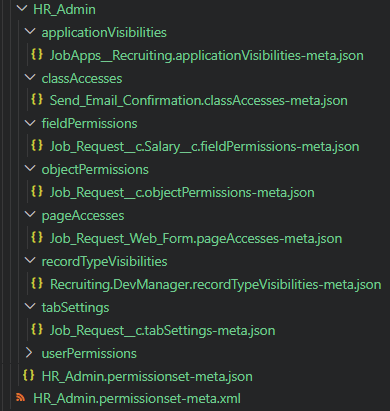Open Job_Request__c.Salary__c.fieldPermissions-meta.json
This screenshot has width=390, height=411.
point(205,147)
